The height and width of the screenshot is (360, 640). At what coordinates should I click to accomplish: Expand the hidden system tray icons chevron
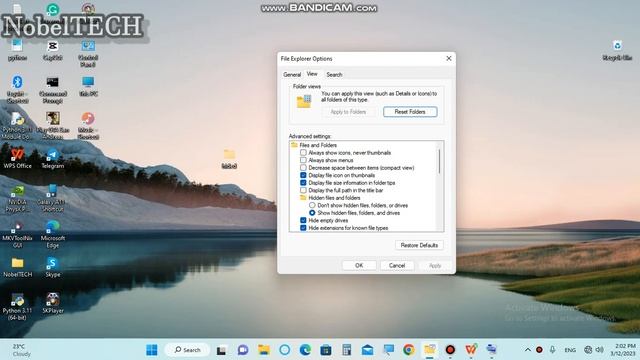click(527, 350)
